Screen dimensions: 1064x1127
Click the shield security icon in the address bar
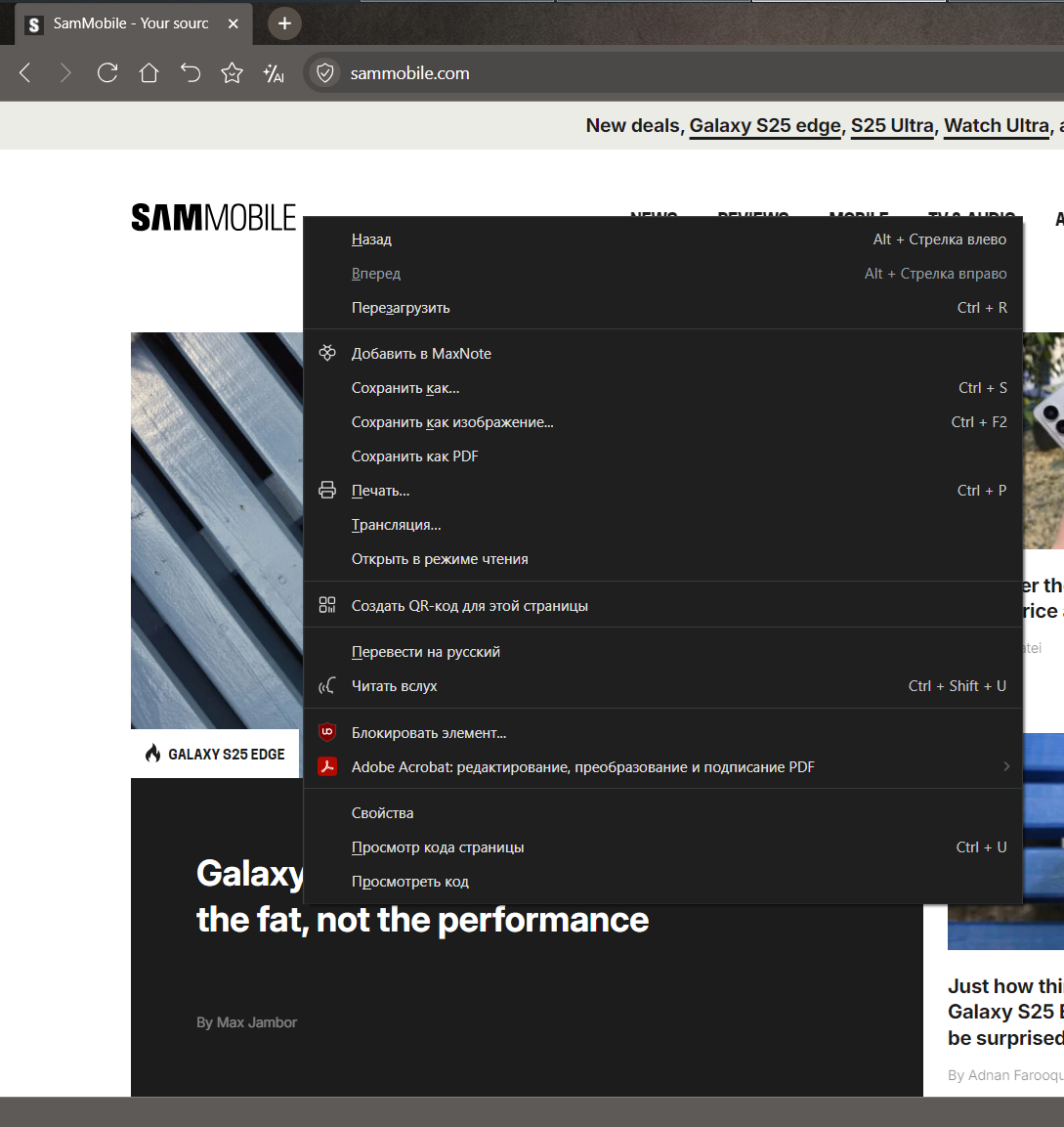pyautogui.click(x=325, y=72)
